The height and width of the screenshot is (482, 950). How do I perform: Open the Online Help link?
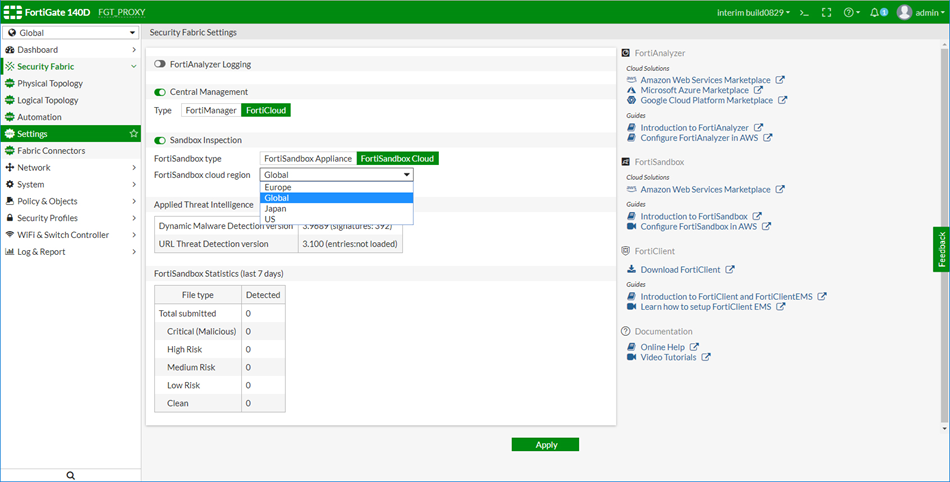662,347
